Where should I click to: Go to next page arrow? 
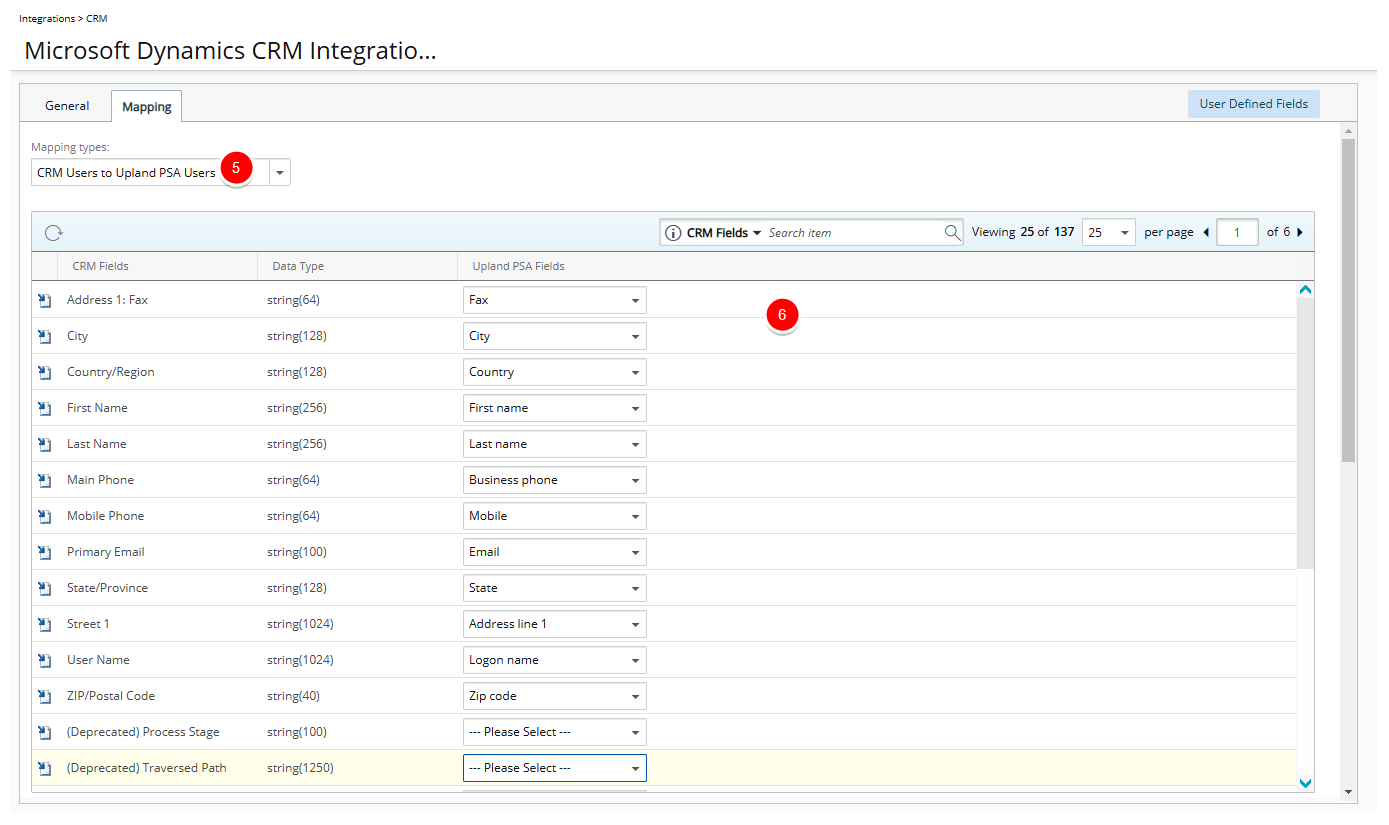1300,232
